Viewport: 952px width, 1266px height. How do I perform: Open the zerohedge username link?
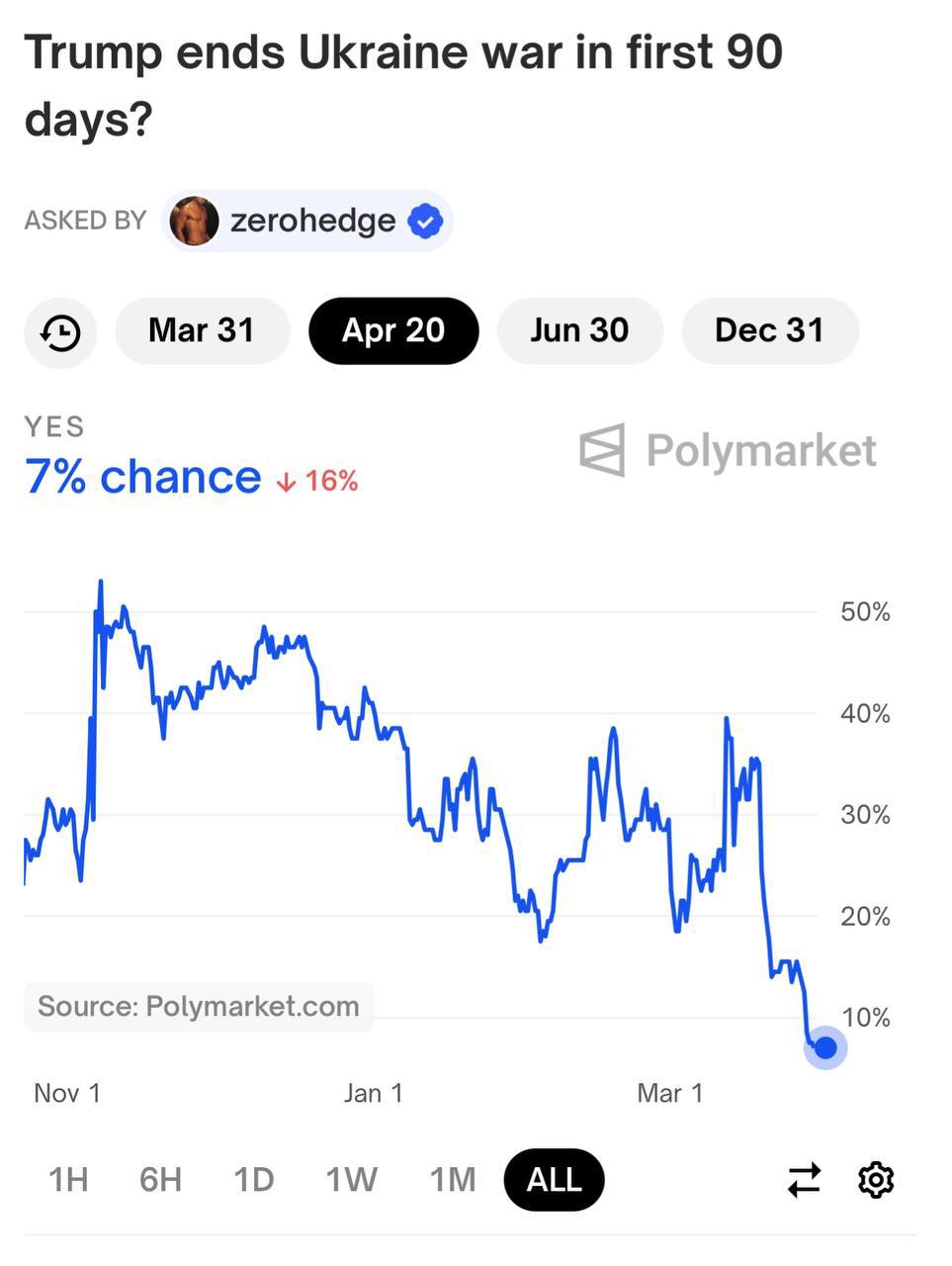coord(312,221)
